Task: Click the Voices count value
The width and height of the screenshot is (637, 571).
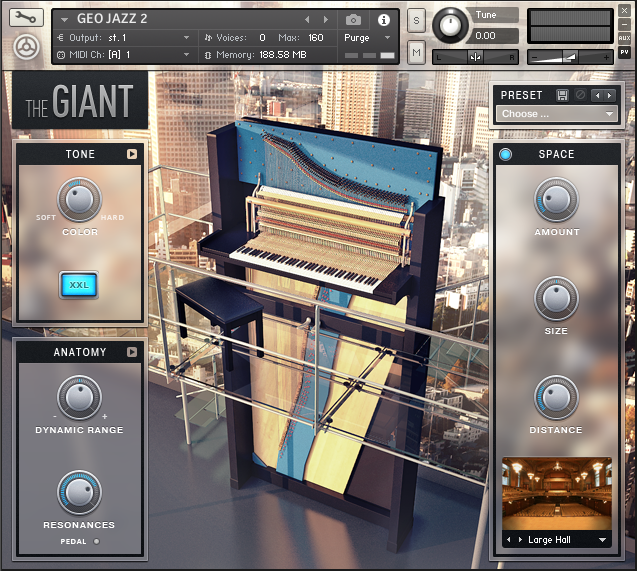Action: point(262,38)
